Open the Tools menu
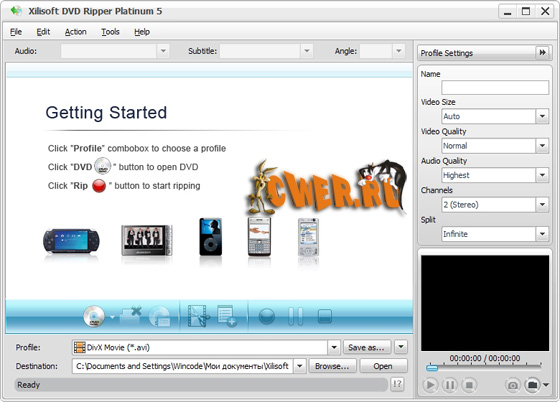This screenshot has width=560, height=402. click(x=110, y=32)
